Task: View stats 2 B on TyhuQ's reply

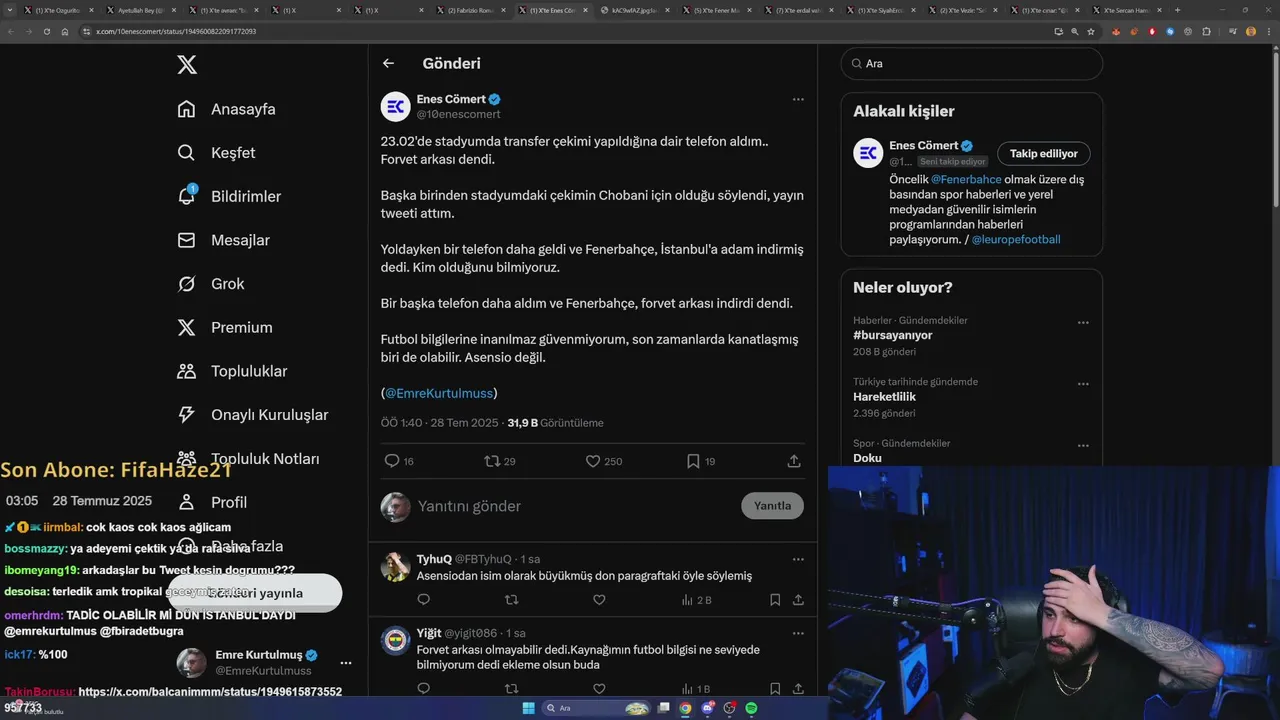Action: tap(696, 600)
